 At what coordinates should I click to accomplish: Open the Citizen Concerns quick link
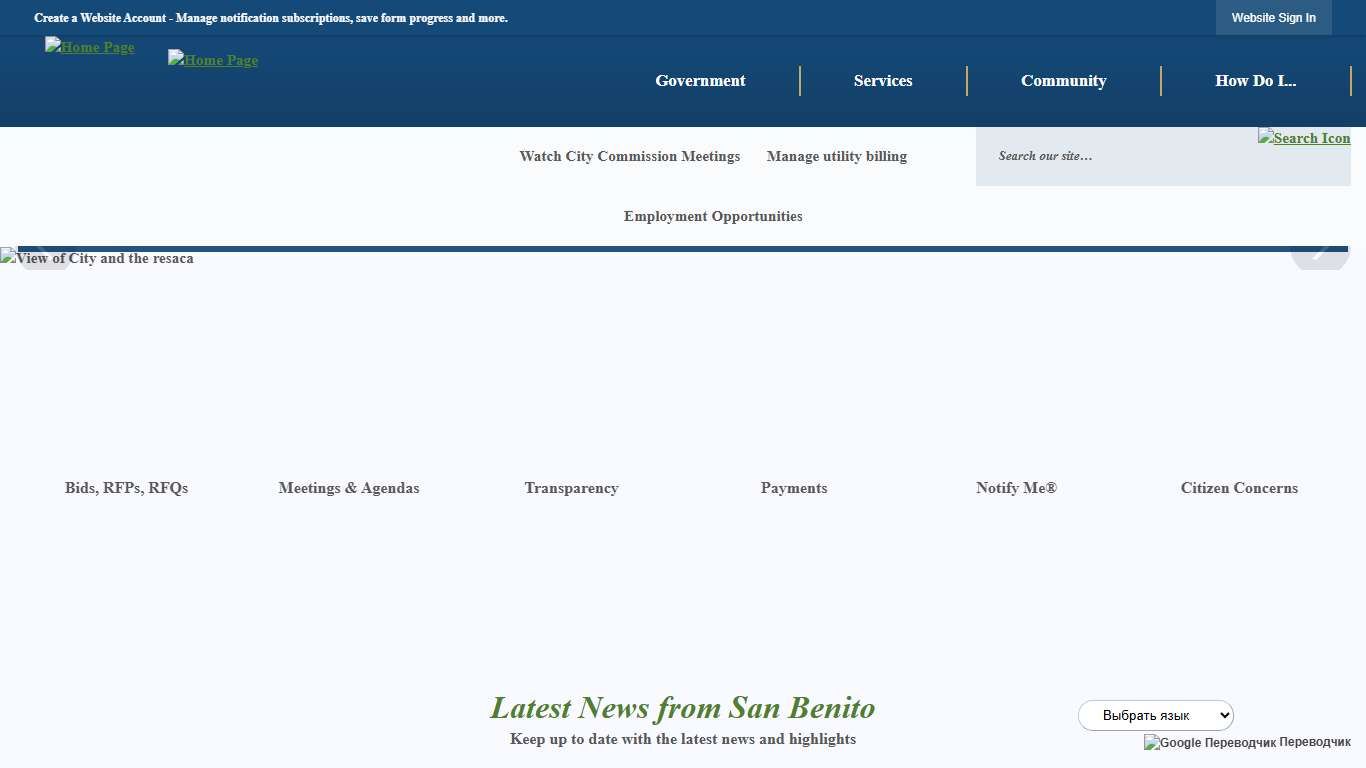1239,488
